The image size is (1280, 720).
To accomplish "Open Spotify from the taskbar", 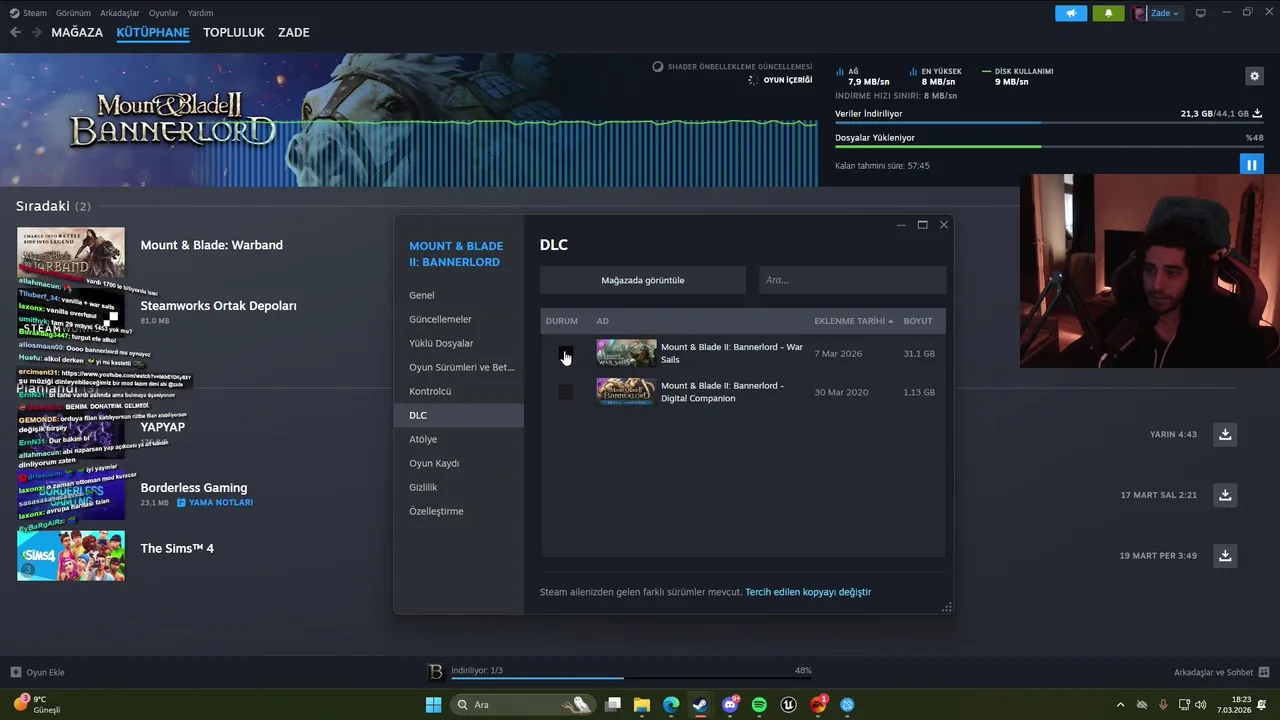I will [759, 705].
